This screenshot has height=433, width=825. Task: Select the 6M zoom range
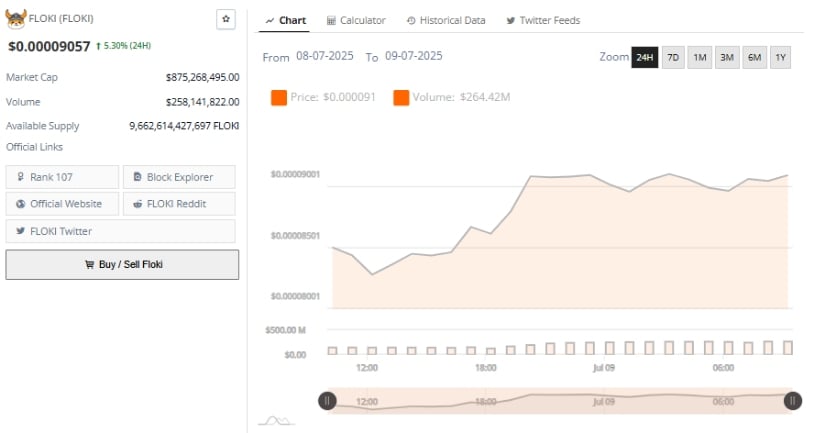click(754, 57)
